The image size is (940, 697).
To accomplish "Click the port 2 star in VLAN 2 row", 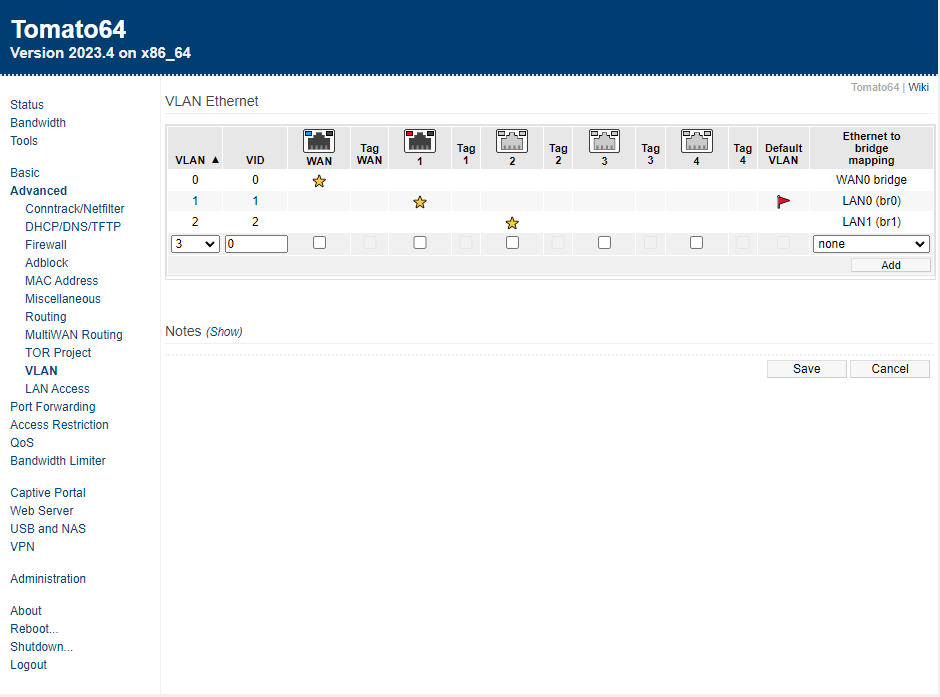I will click(x=512, y=223).
